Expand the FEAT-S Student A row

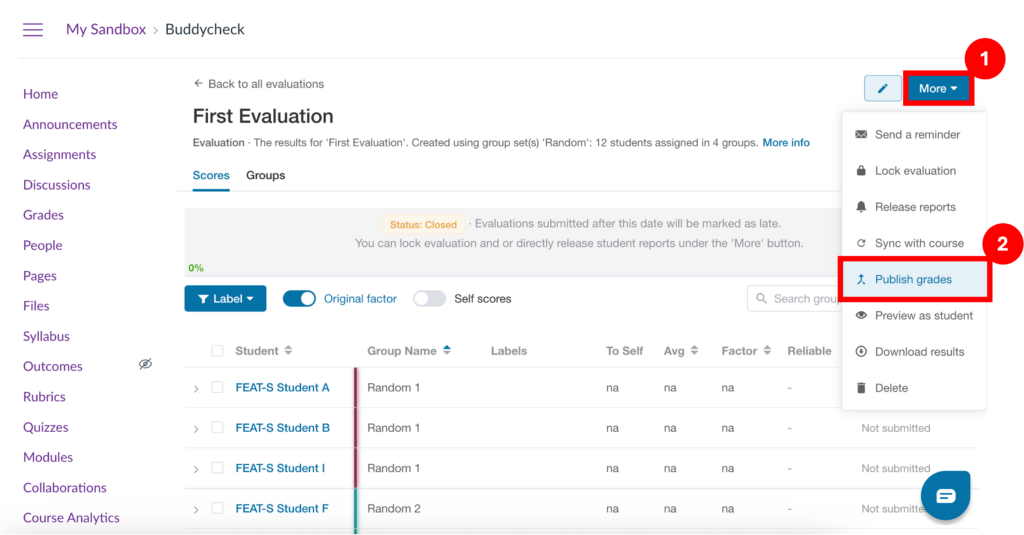(x=196, y=388)
